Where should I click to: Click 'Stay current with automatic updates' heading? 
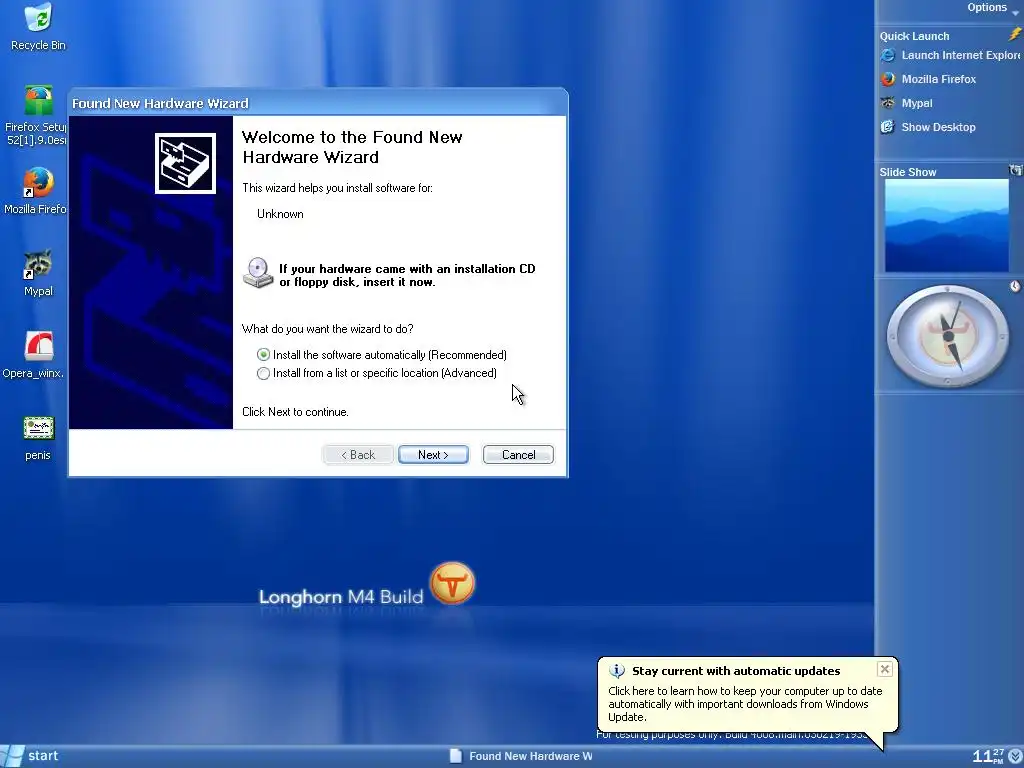pos(736,671)
